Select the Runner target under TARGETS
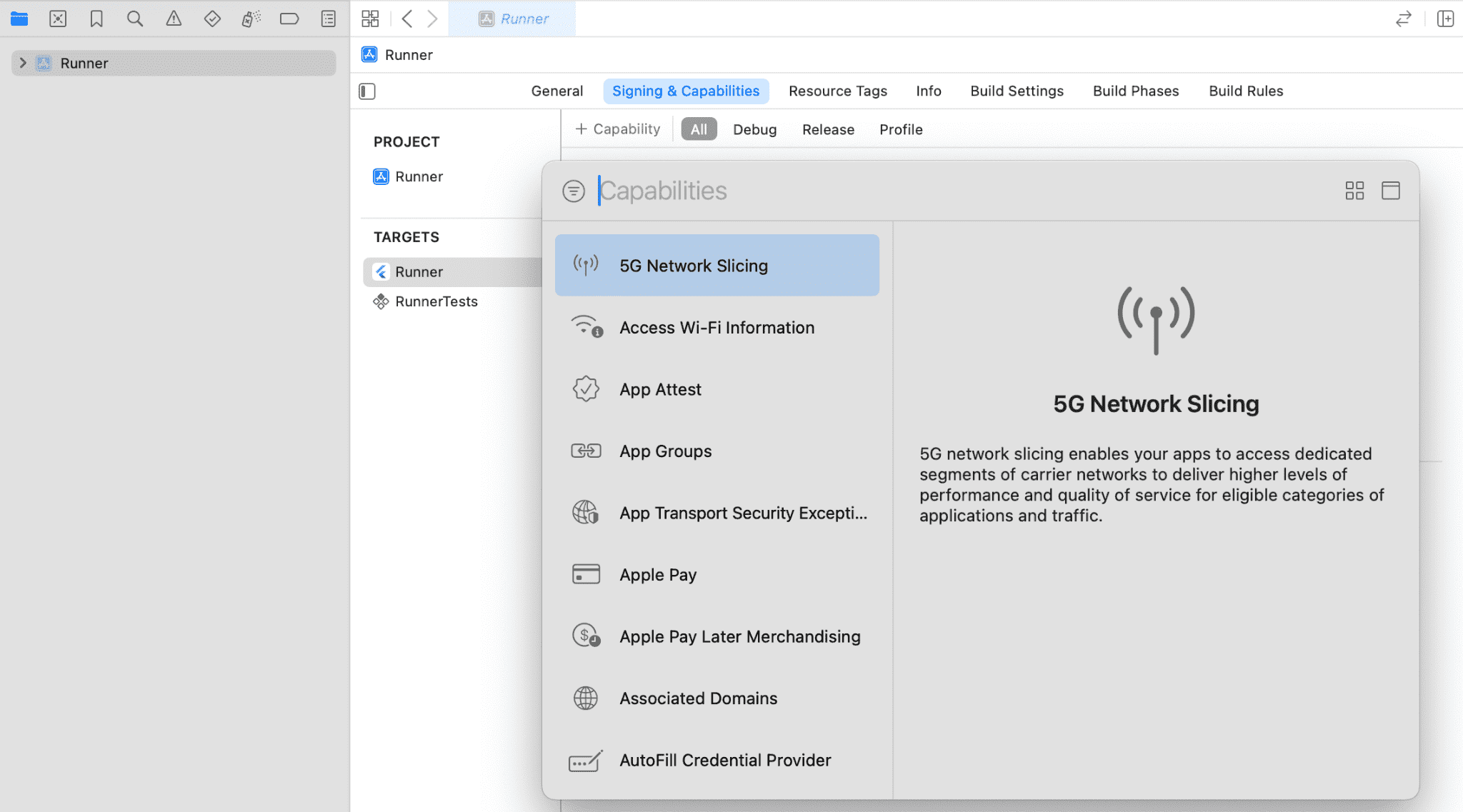 [453, 272]
